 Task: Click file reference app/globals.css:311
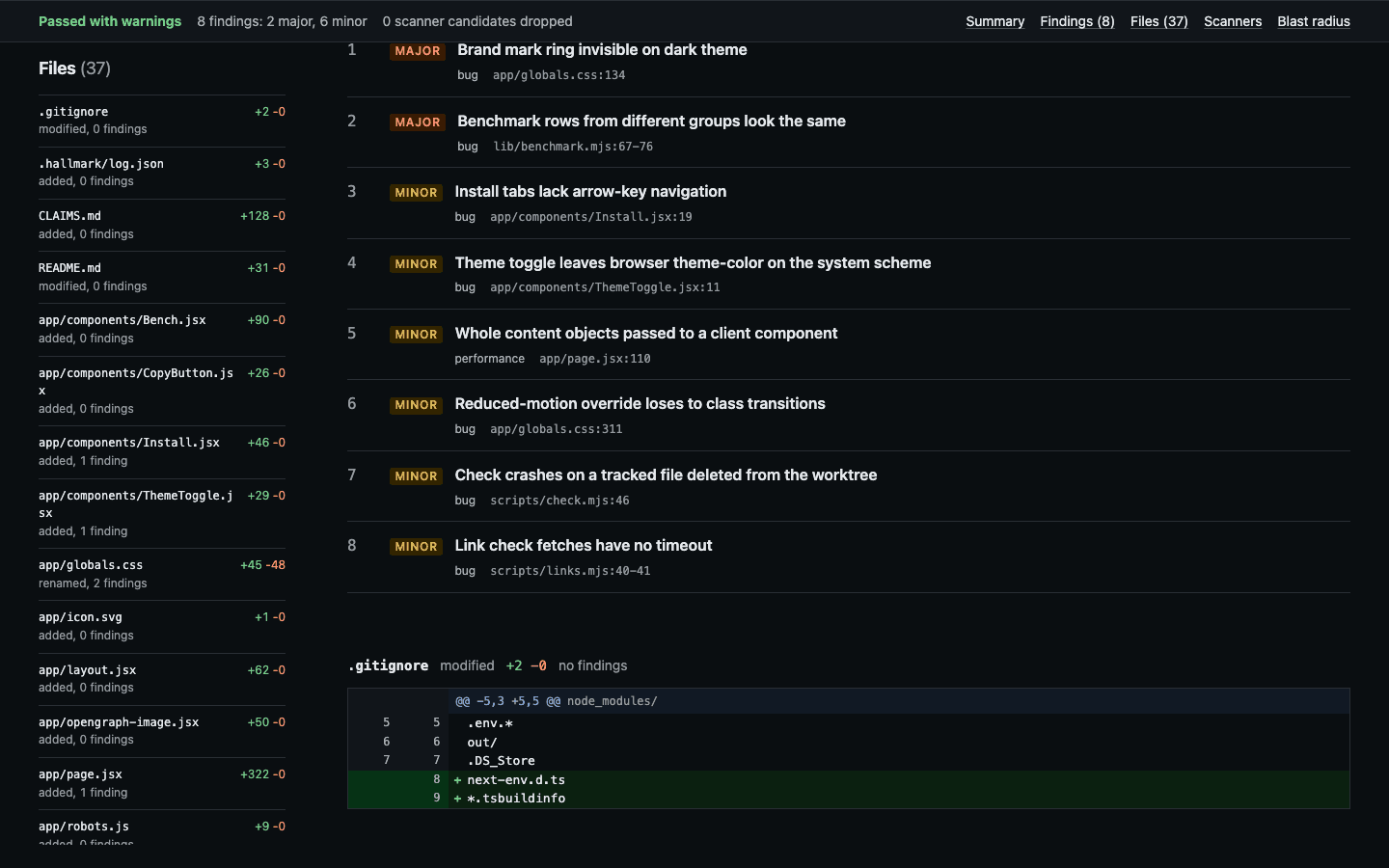(556, 429)
